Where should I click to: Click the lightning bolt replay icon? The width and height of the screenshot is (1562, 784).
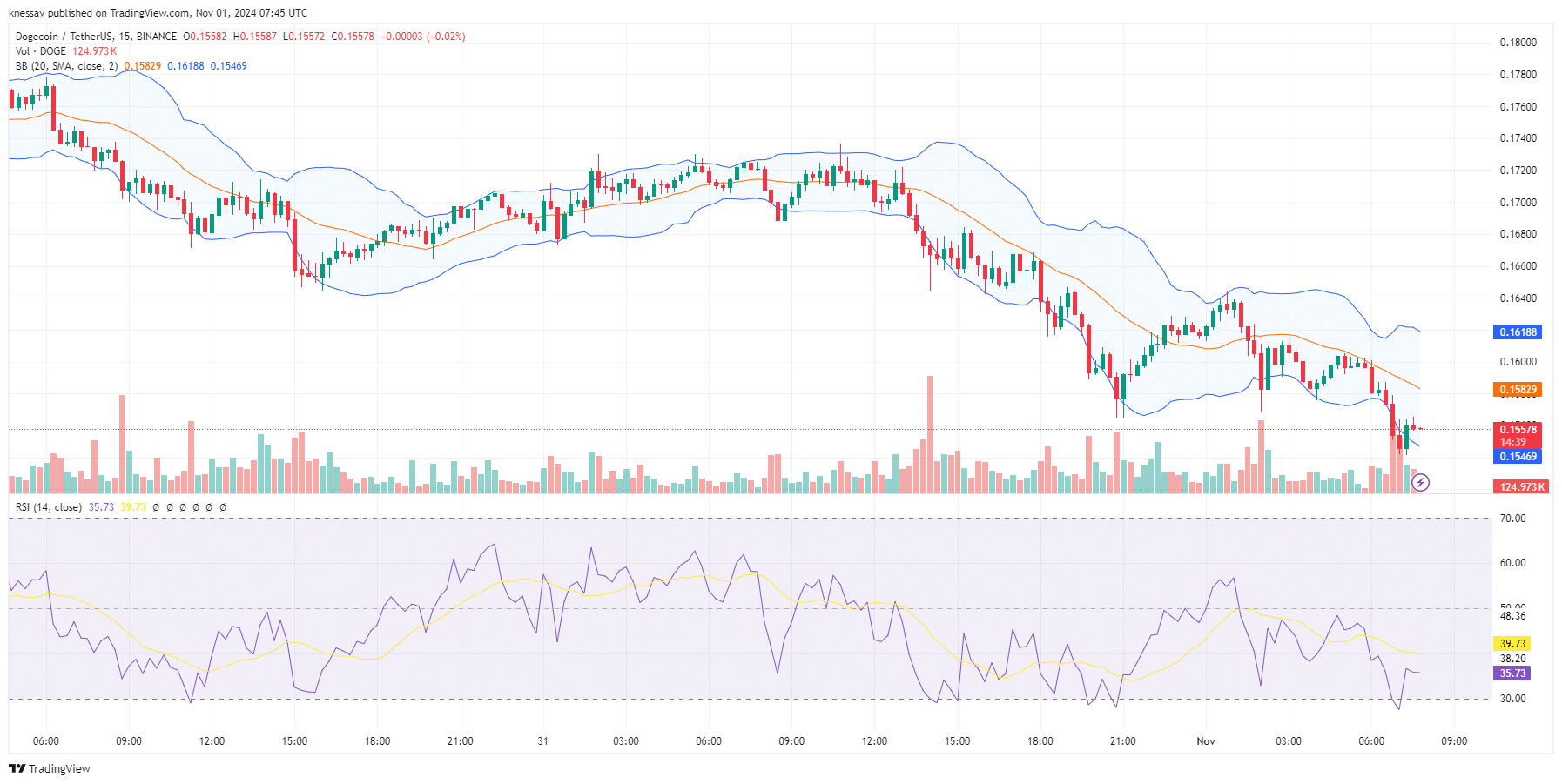click(x=1420, y=482)
